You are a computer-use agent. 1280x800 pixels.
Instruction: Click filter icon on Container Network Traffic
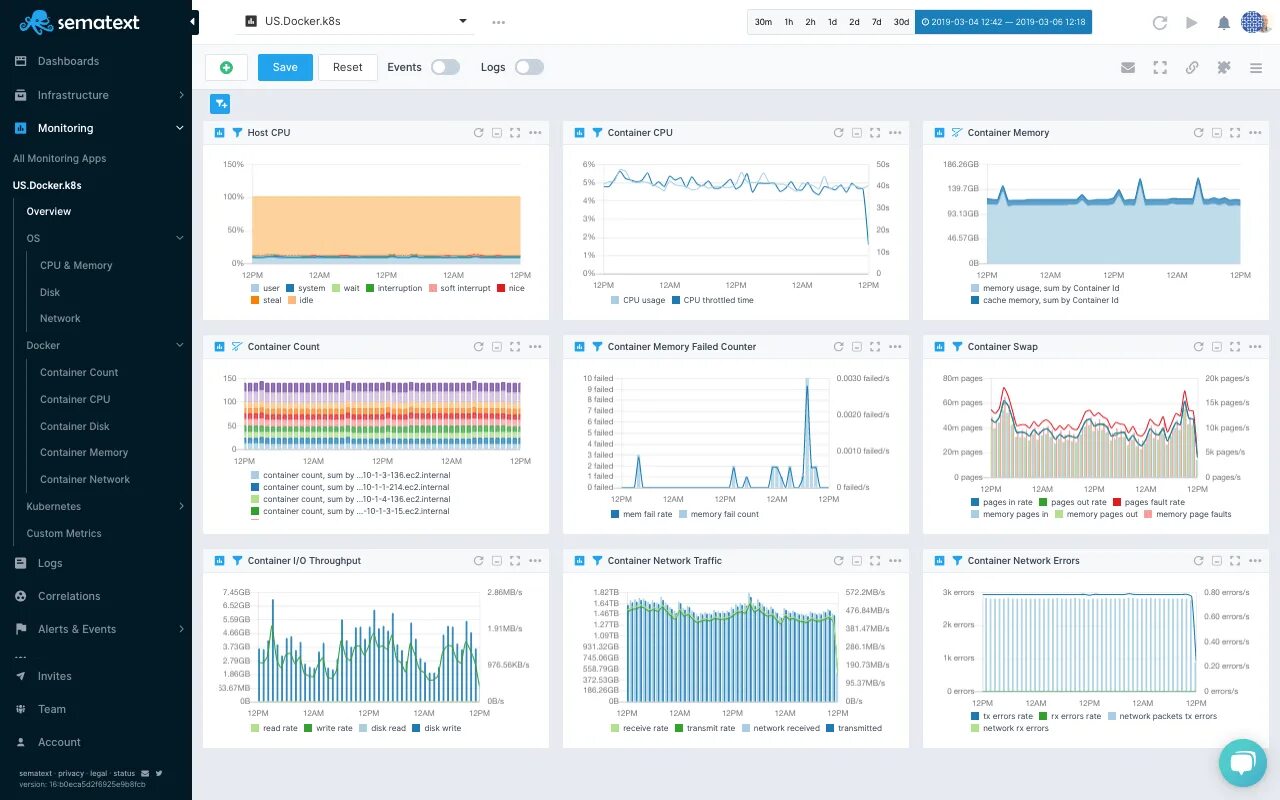[x=597, y=561]
